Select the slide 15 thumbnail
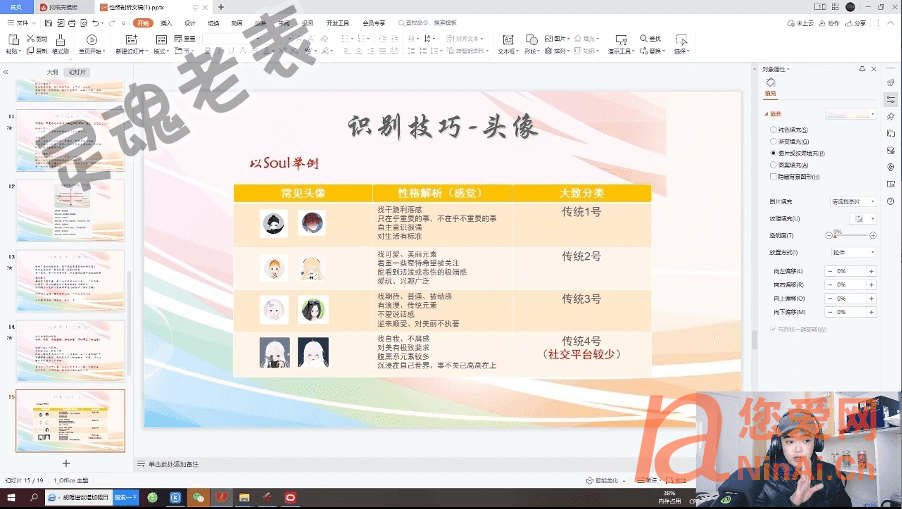This screenshot has height=509, width=902. pos(70,421)
